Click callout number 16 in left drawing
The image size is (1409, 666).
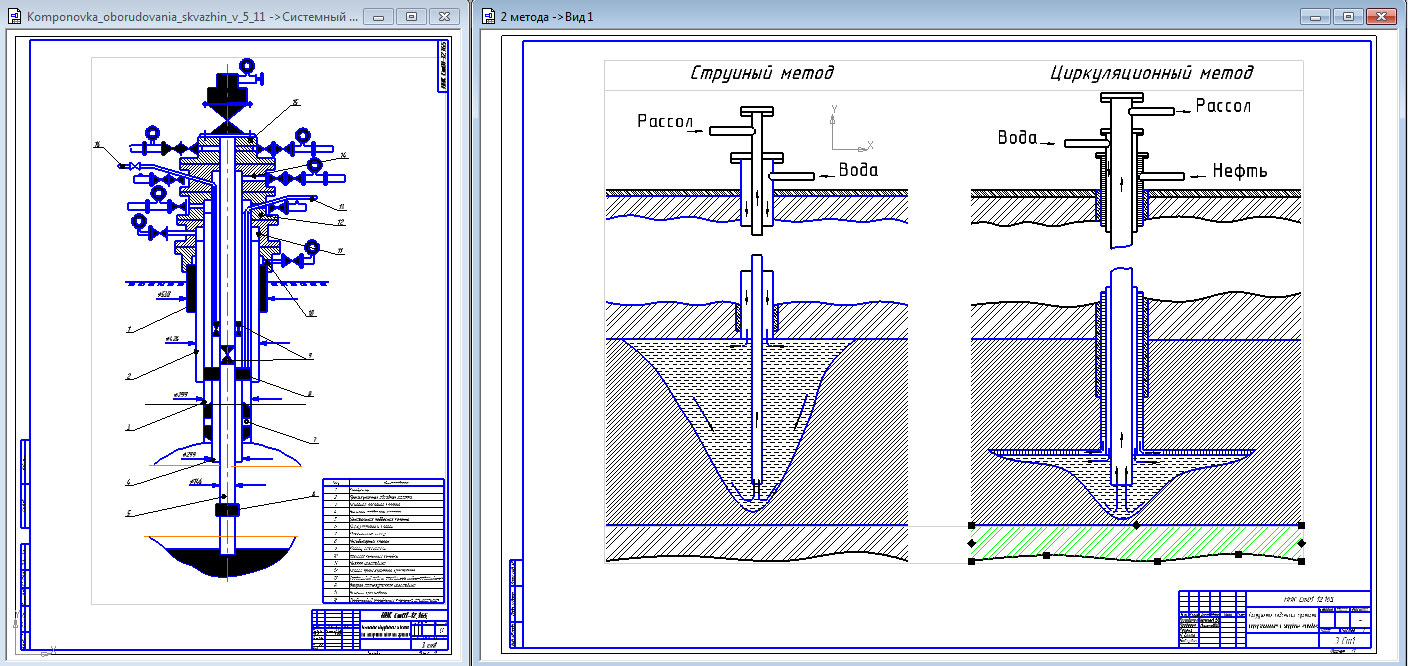coord(97,146)
